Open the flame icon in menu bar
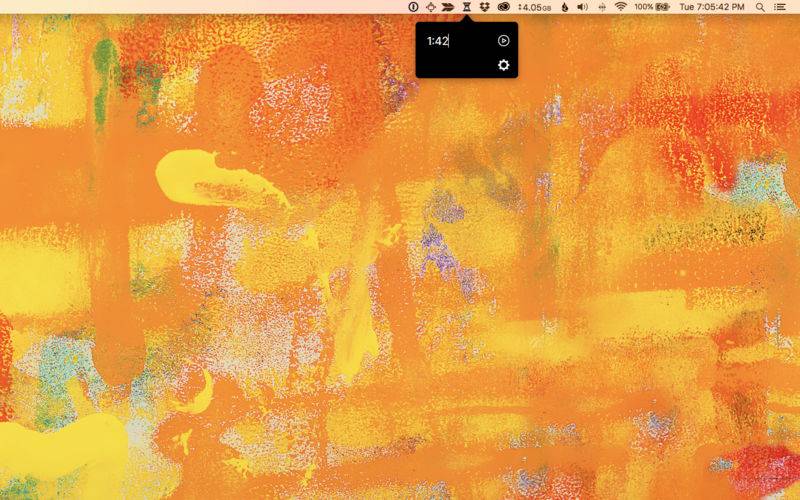This screenshot has width=800, height=500. [564, 7]
